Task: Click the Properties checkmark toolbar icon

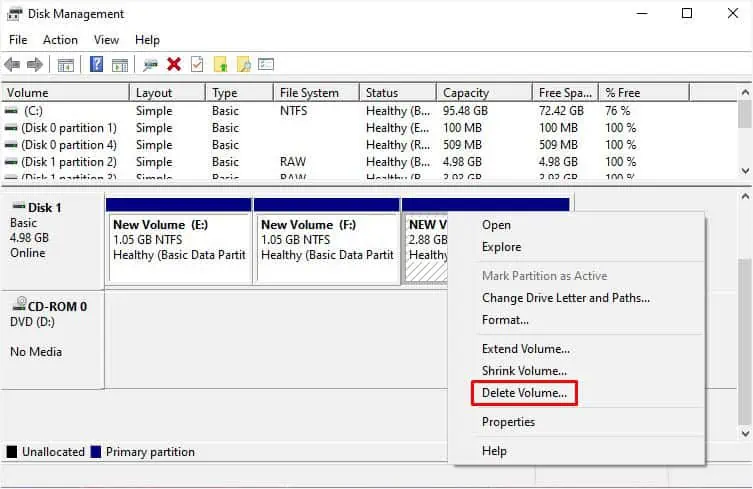Action: point(197,64)
